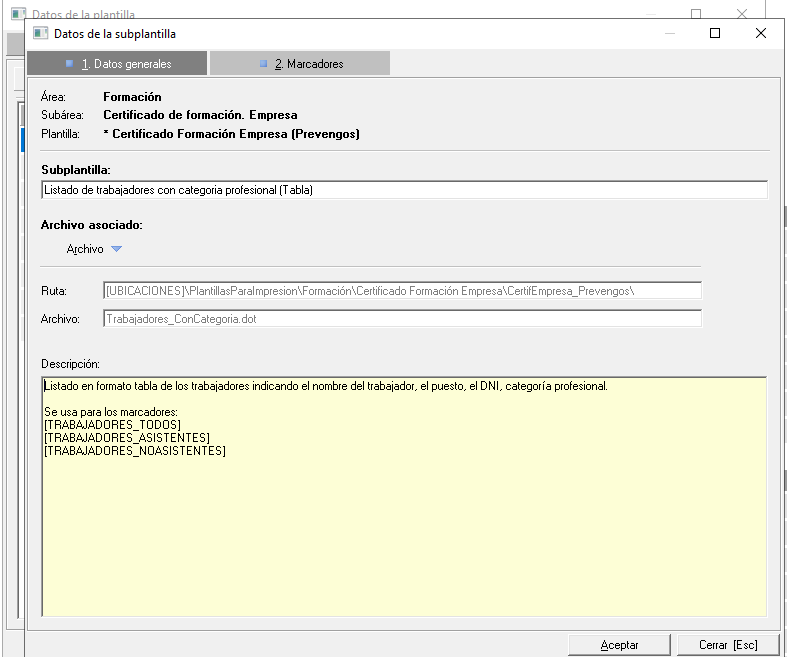The width and height of the screenshot is (787, 657).
Task: Click the subplantilla dialog title bar icon
Action: 40,33
